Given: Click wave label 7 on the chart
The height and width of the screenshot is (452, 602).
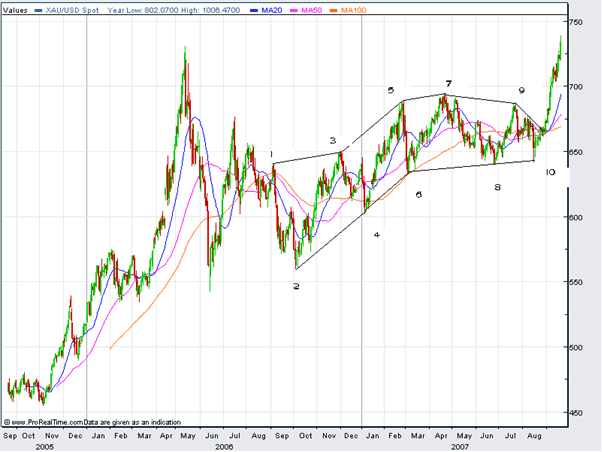Looking at the screenshot, I should [x=449, y=83].
